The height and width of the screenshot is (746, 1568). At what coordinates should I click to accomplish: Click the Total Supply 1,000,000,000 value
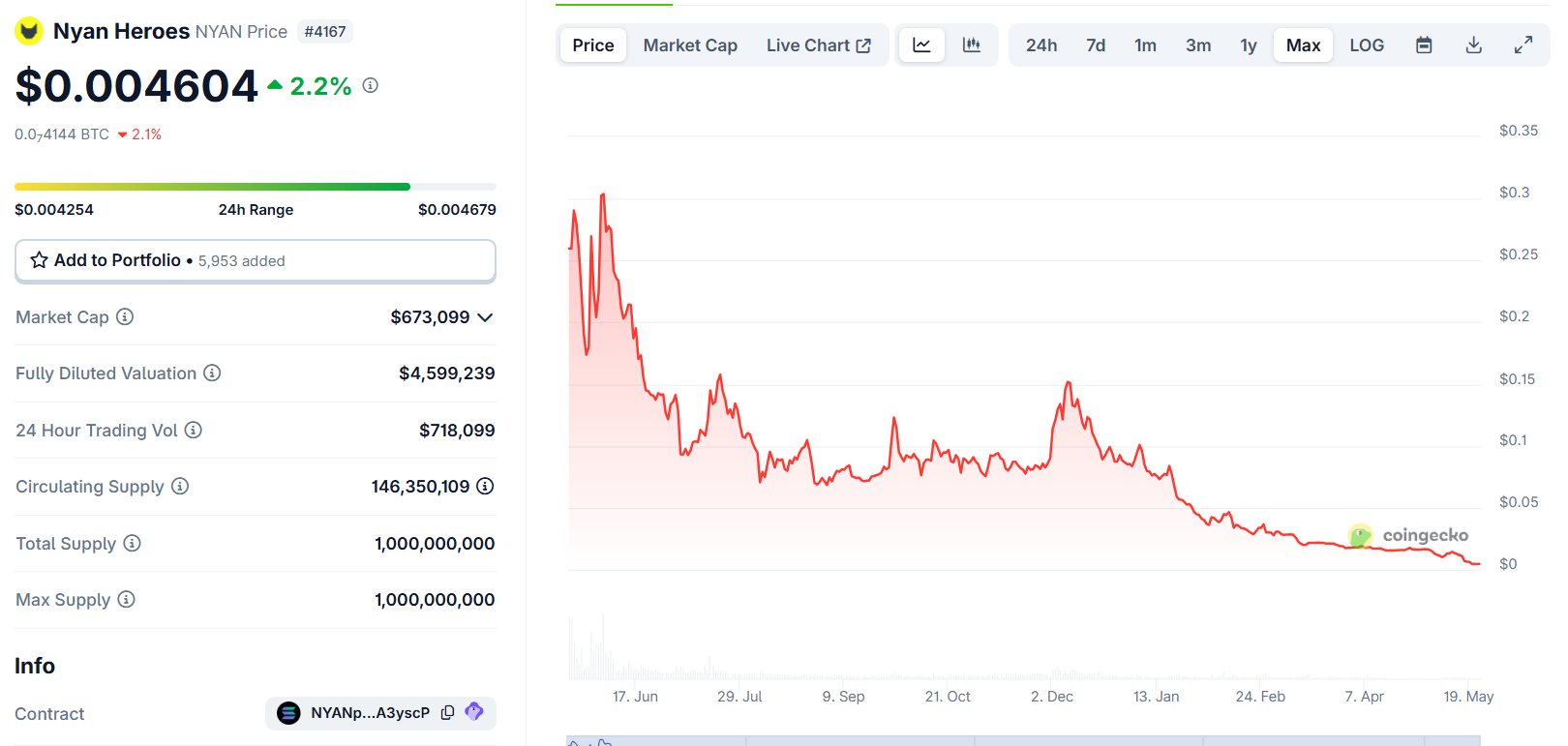click(x=435, y=544)
